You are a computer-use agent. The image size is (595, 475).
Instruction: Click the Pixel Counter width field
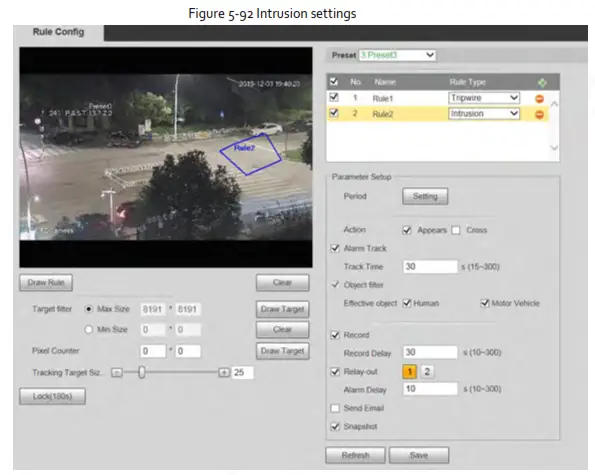click(x=153, y=351)
